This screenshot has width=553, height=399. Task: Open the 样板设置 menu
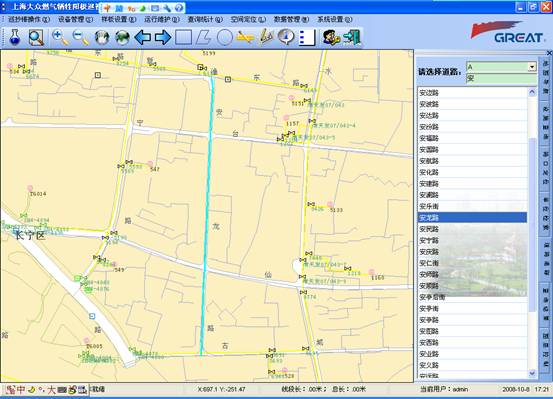pos(118,19)
